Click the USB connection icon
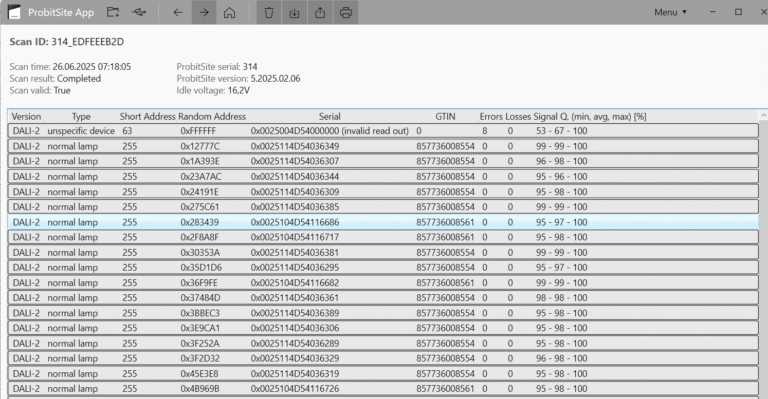 click(x=139, y=12)
